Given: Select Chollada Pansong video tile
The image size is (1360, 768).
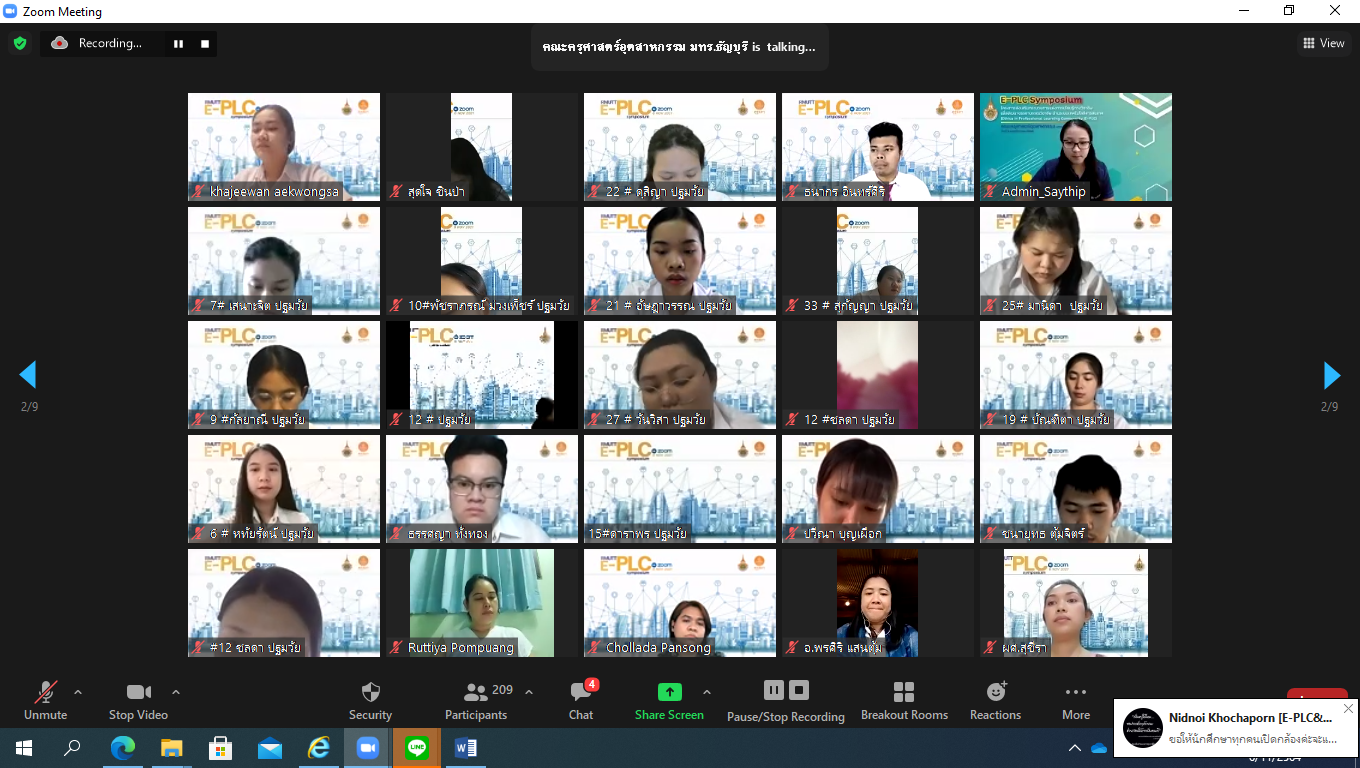Looking at the screenshot, I should pos(680,603).
